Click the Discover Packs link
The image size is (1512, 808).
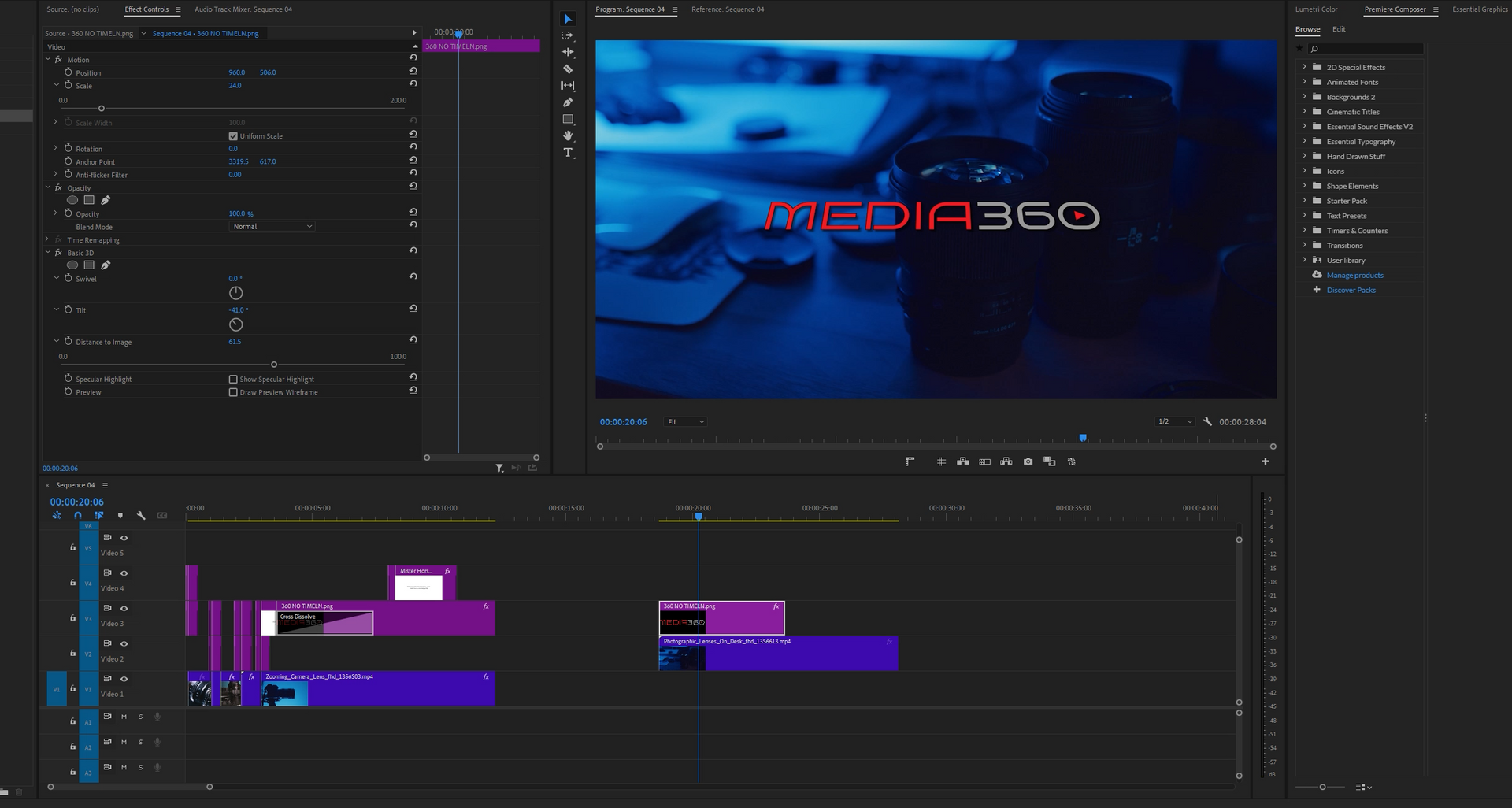(1351, 291)
